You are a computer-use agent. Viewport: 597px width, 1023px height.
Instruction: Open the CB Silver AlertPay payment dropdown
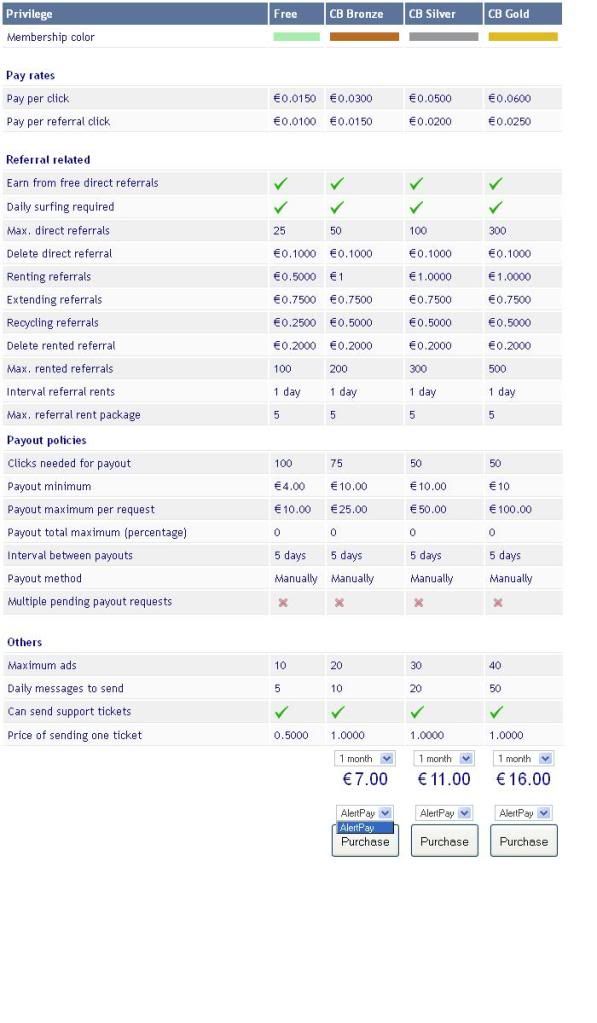(x=444, y=813)
